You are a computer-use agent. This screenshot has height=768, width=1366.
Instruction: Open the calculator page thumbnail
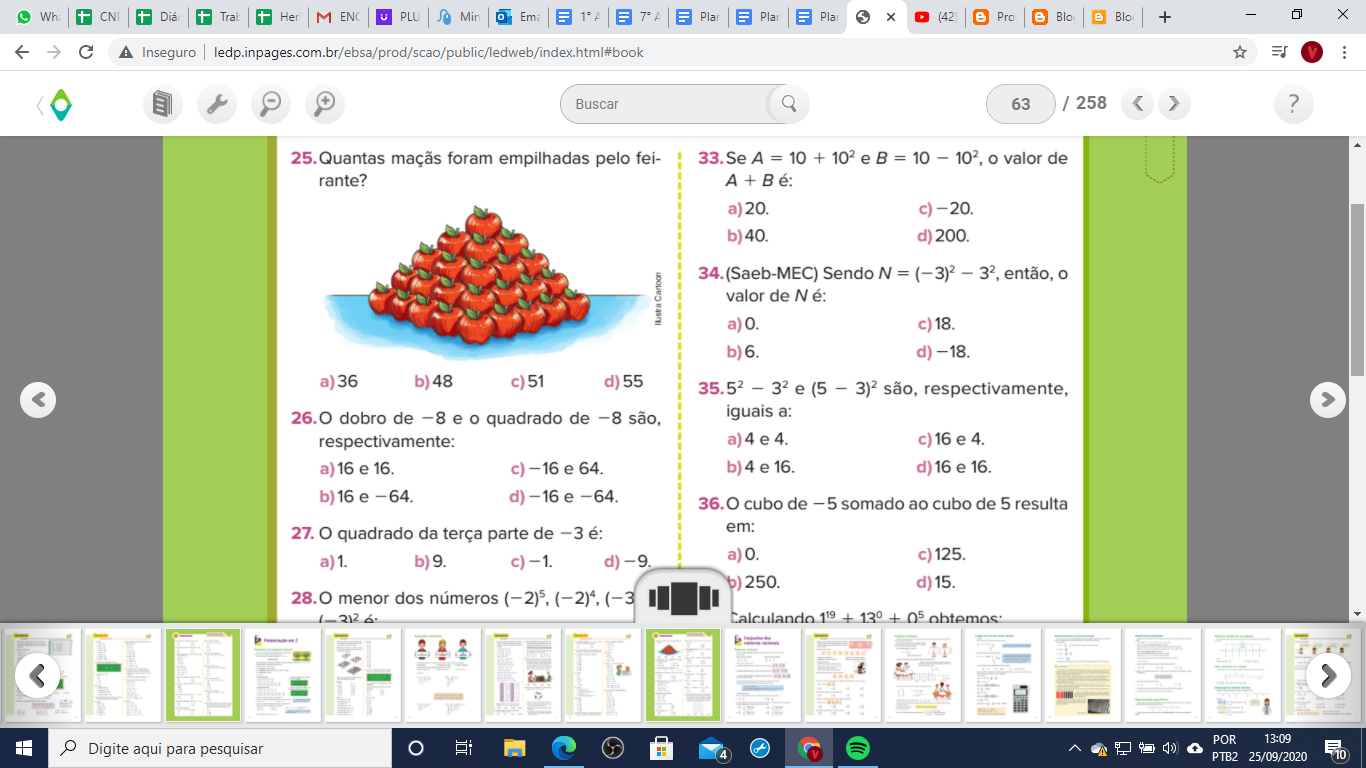(1003, 675)
